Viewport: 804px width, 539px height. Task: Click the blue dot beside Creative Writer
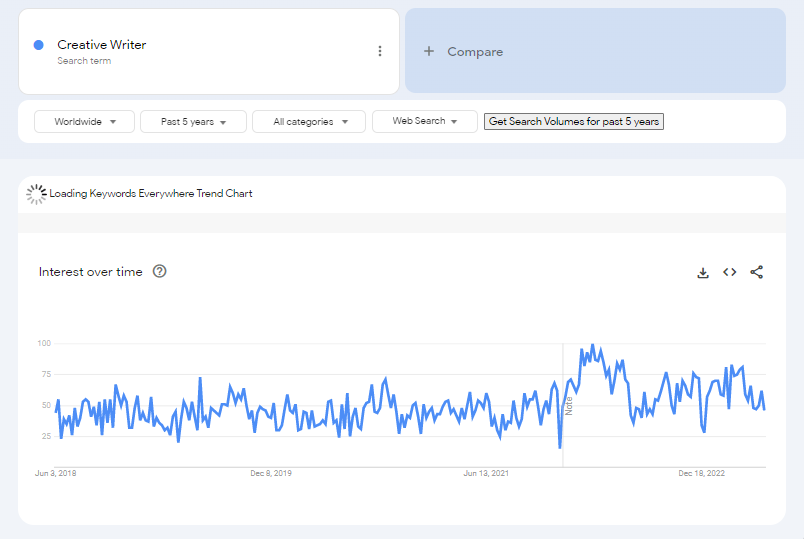[39, 45]
